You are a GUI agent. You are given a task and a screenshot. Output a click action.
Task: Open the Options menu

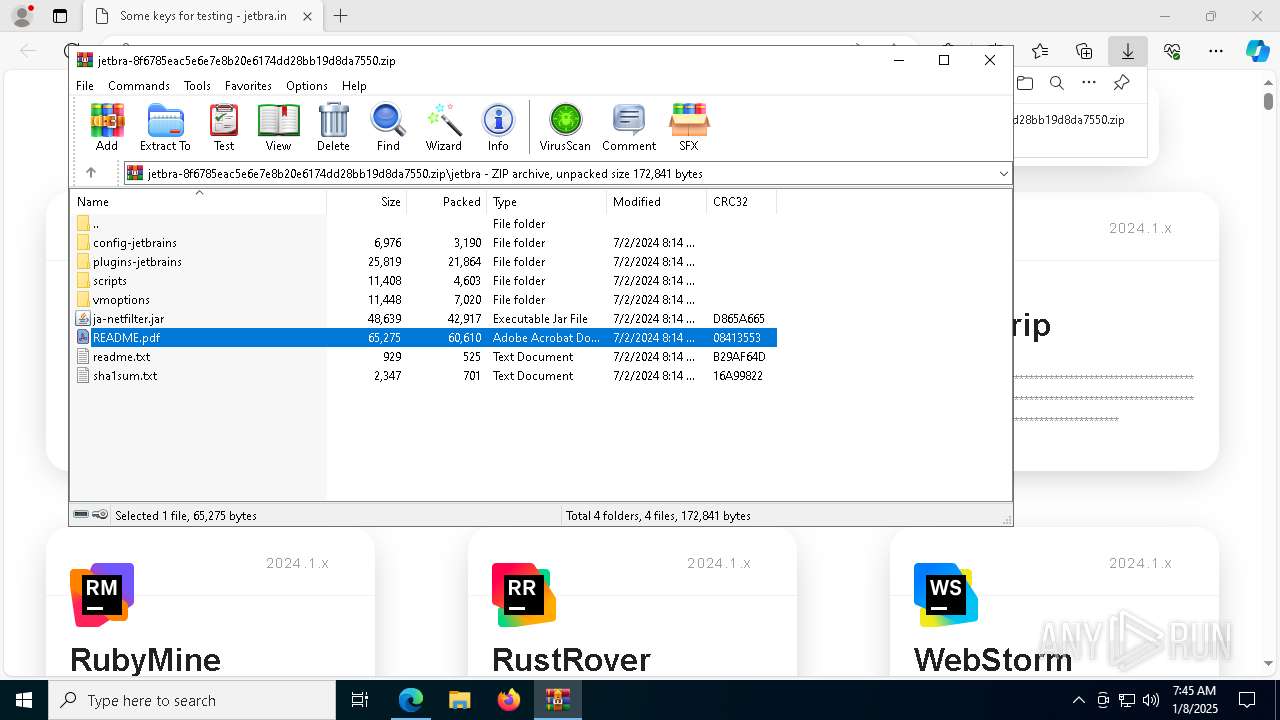(307, 86)
